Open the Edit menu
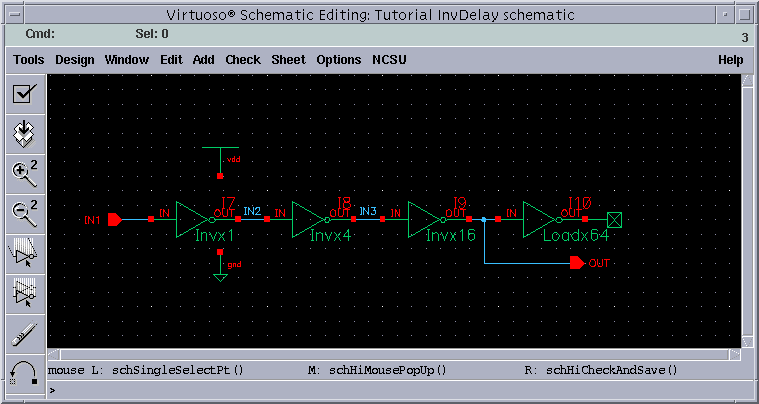This screenshot has width=759, height=404. 171,60
